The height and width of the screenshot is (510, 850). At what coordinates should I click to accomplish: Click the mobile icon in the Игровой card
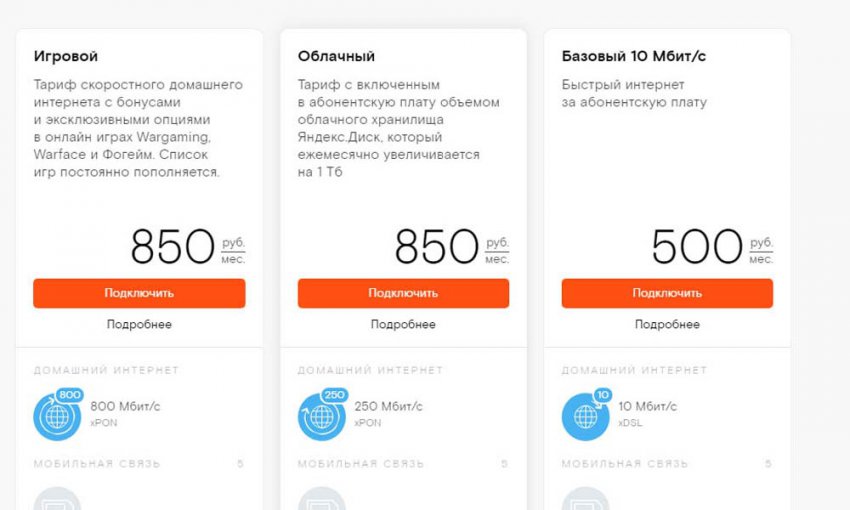(x=57, y=498)
